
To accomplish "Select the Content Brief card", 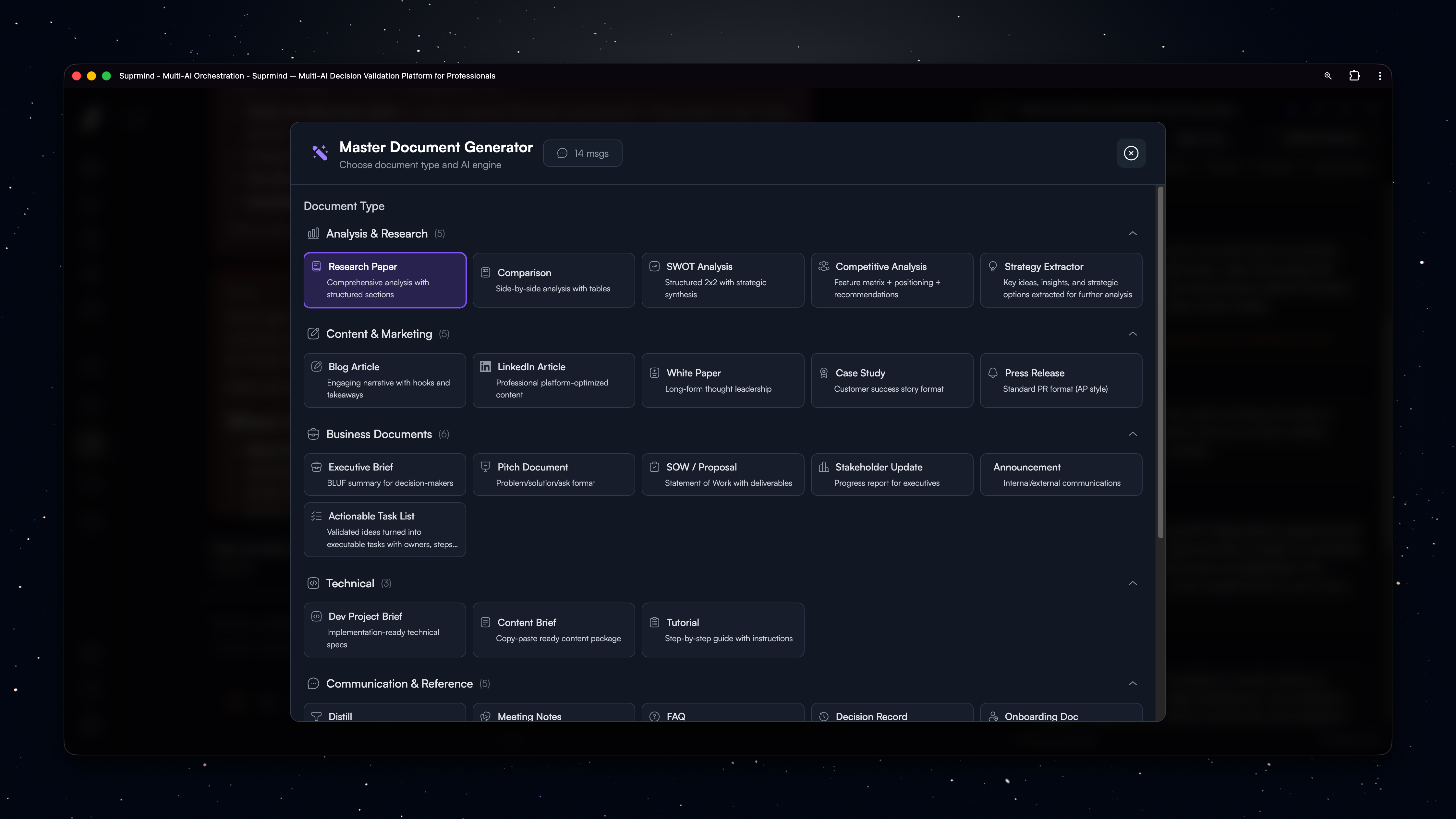I will [x=553, y=630].
